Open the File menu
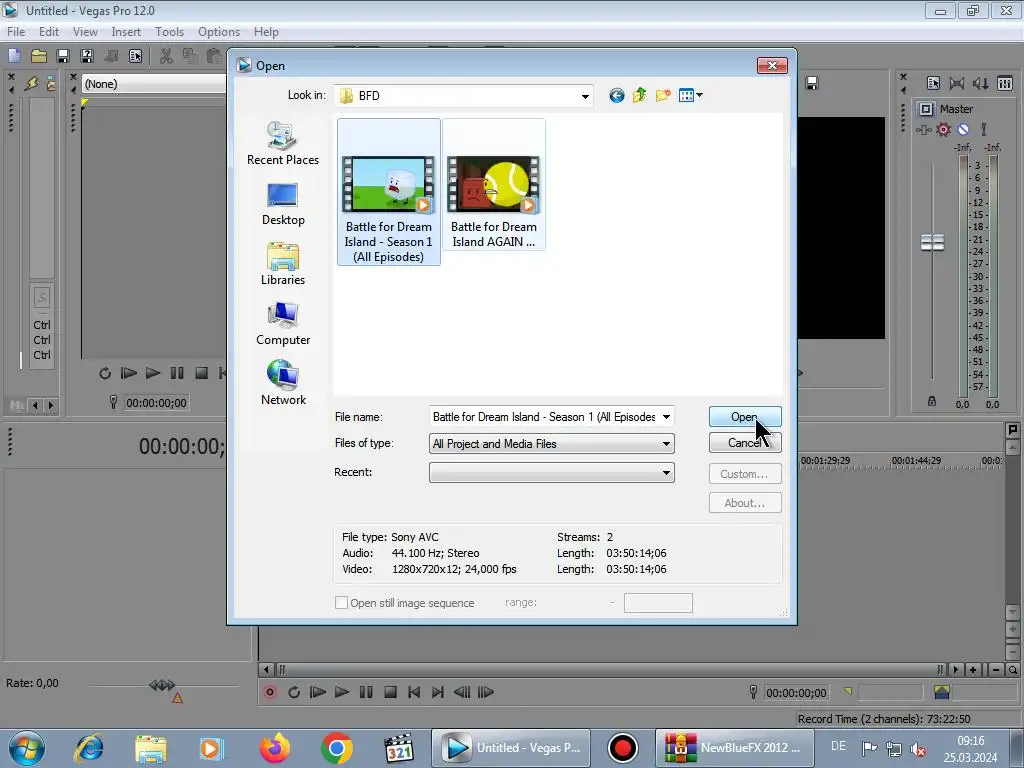This screenshot has height=768, width=1024. (x=16, y=32)
